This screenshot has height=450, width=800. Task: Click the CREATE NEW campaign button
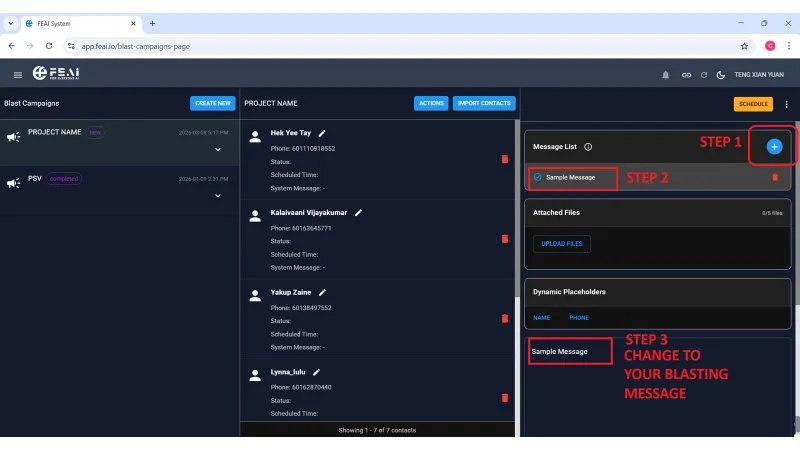tap(213, 103)
